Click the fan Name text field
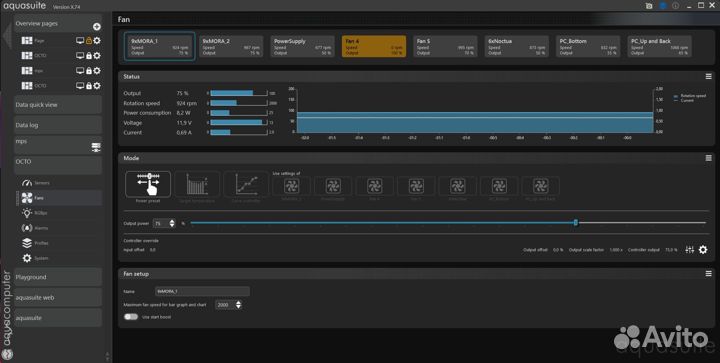720x363 pixels. [202, 291]
